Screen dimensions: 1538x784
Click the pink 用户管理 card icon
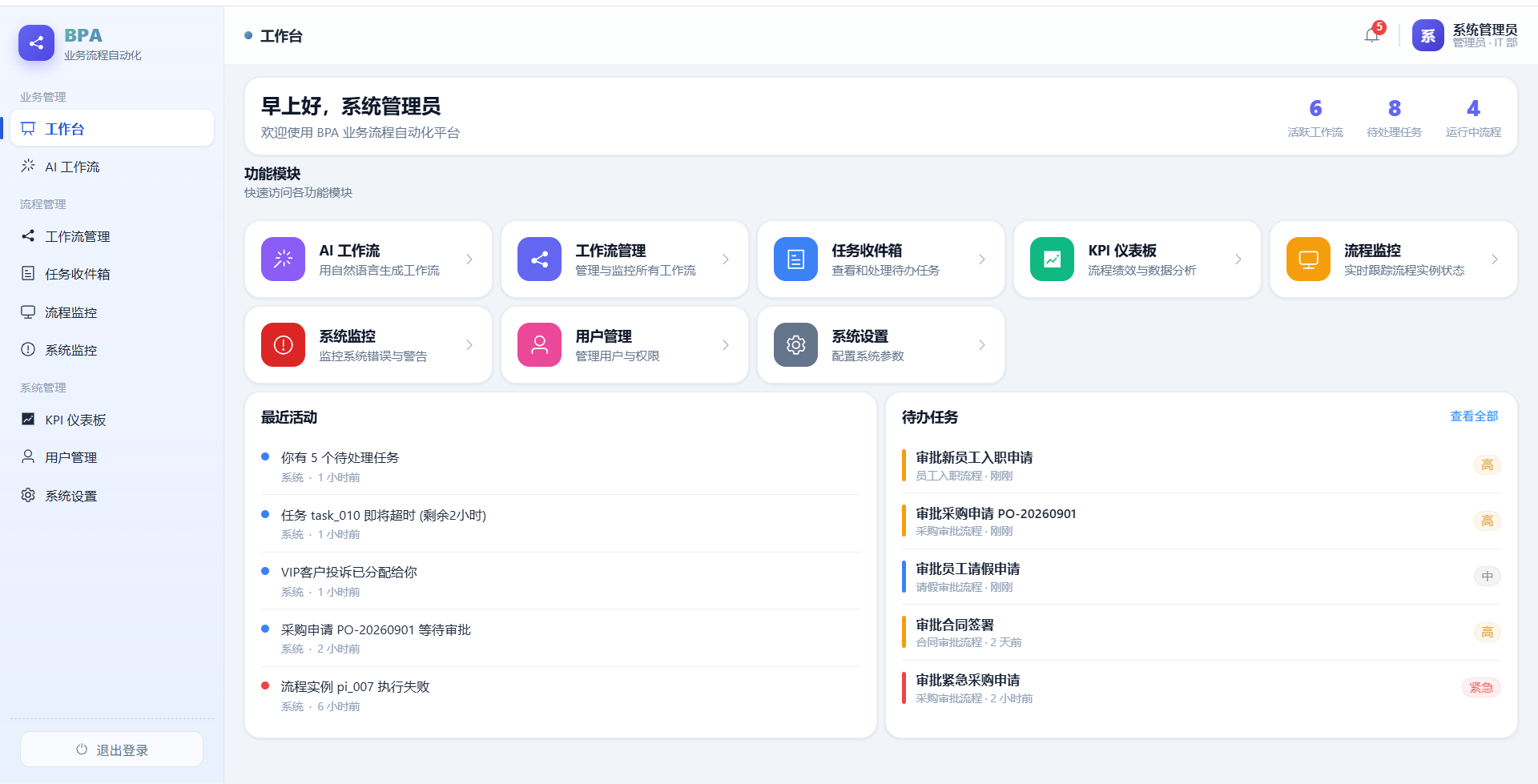[x=539, y=344]
